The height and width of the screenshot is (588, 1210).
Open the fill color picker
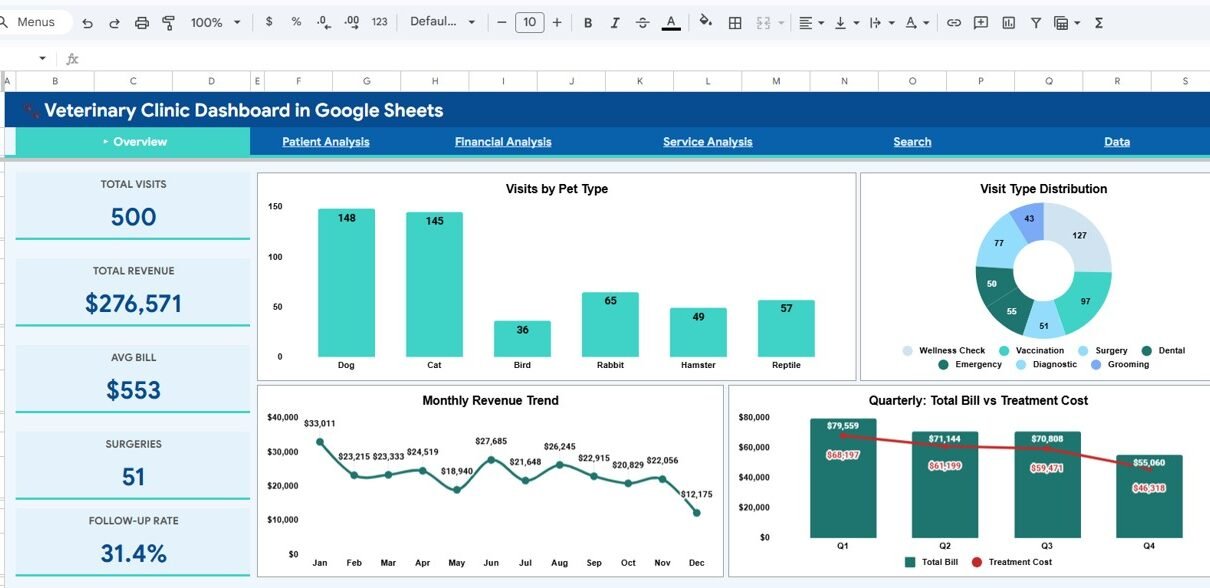705,22
